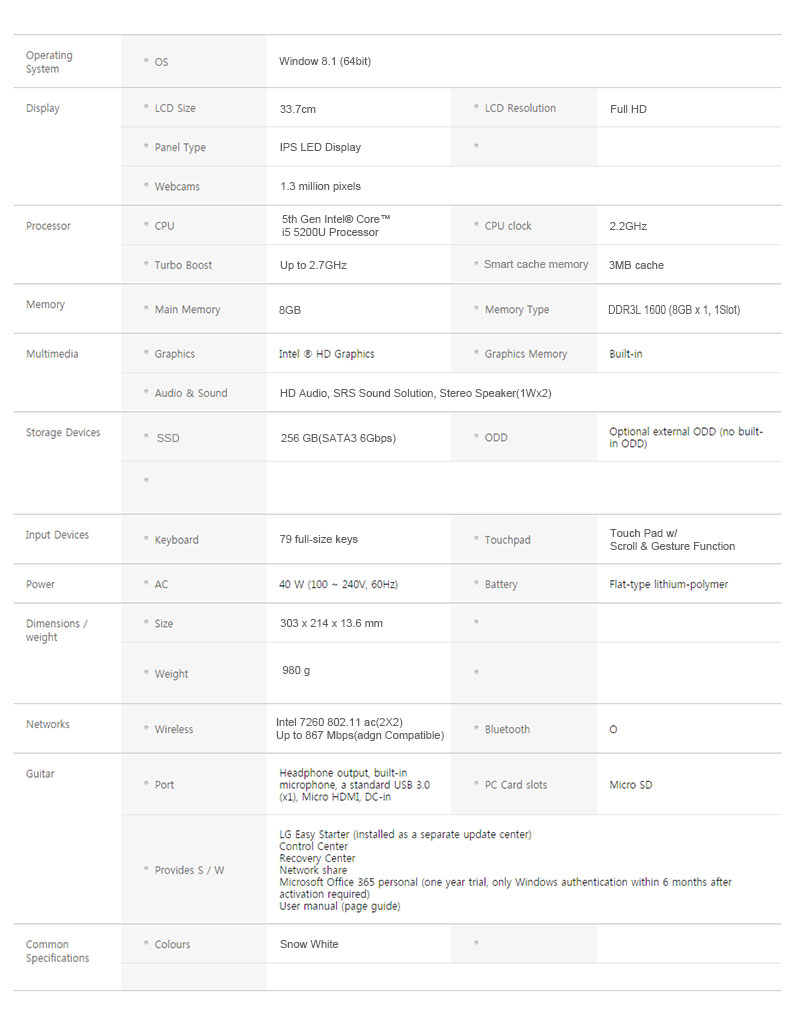Screen dimensions: 800x1035
Task: Click the DDR3L 1600 memory type value
Action: (674, 310)
